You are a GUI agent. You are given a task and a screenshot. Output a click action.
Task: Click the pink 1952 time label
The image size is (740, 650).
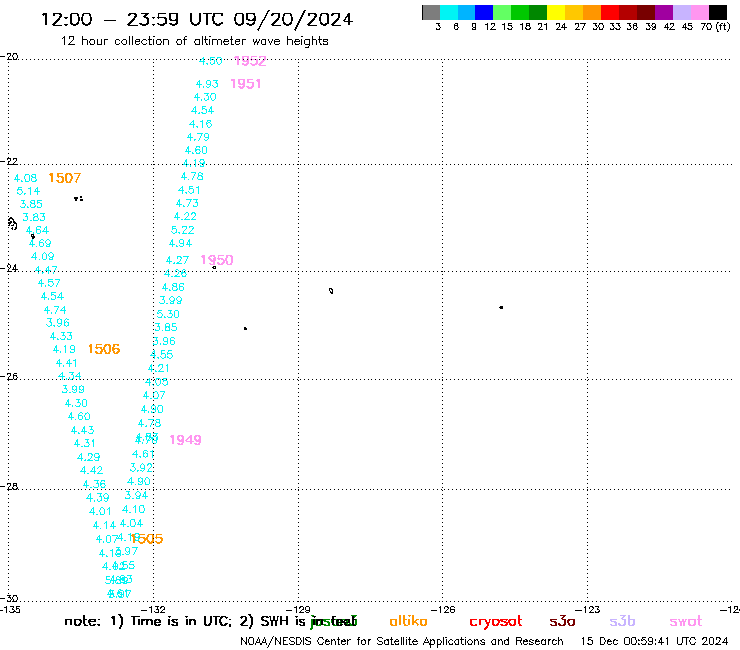(x=250, y=61)
